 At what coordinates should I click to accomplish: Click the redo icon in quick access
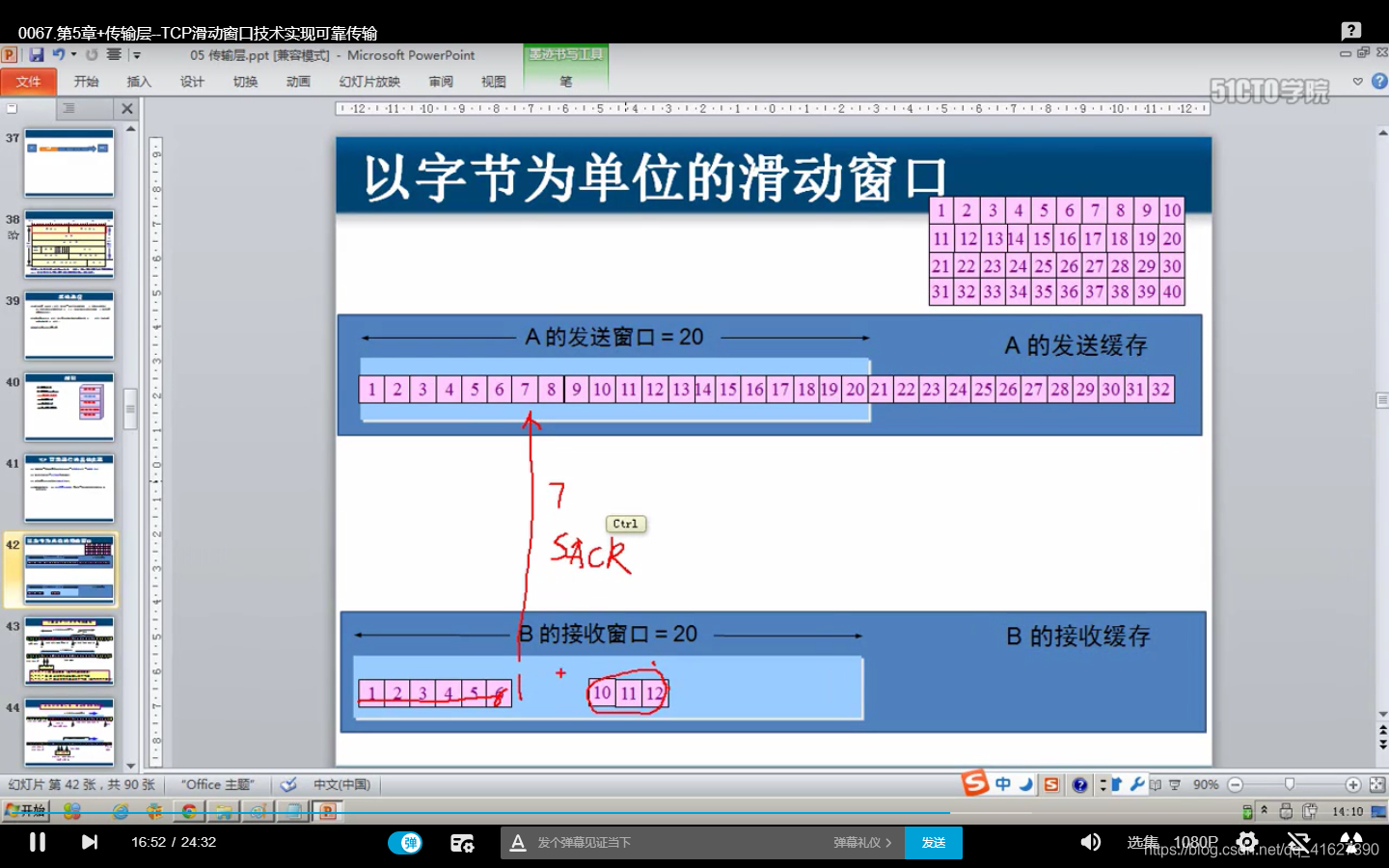tap(92, 55)
